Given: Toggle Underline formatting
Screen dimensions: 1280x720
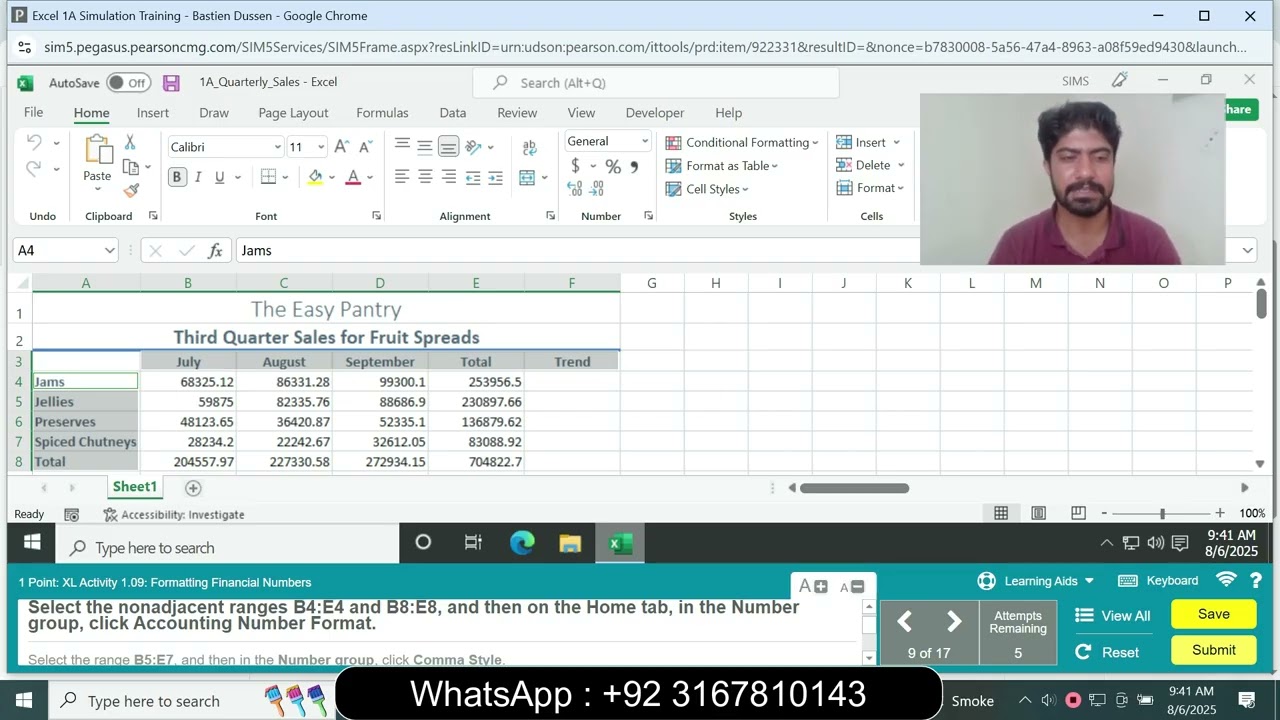Looking at the screenshot, I should [219, 177].
